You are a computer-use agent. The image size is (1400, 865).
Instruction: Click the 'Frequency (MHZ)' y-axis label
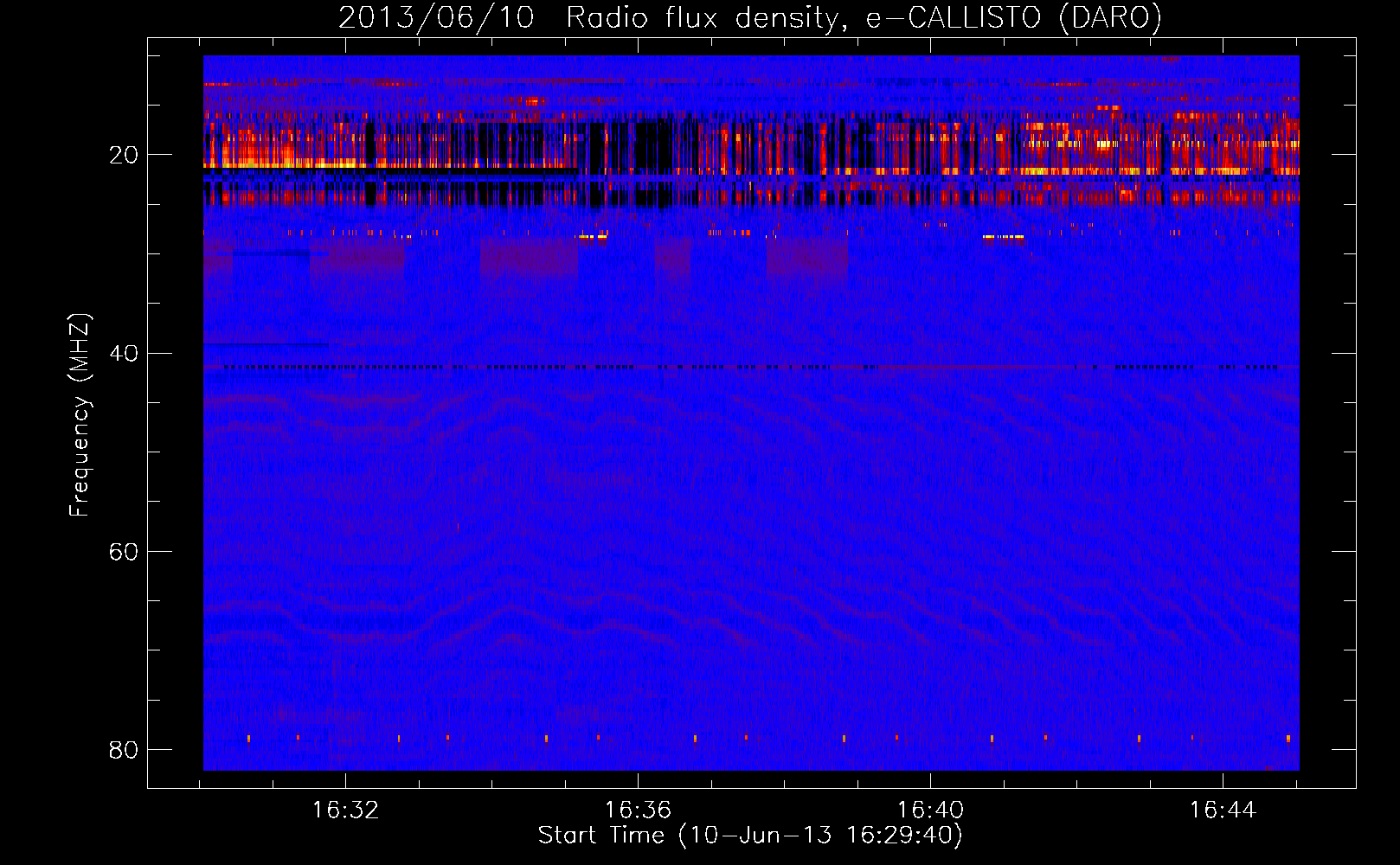point(80,415)
